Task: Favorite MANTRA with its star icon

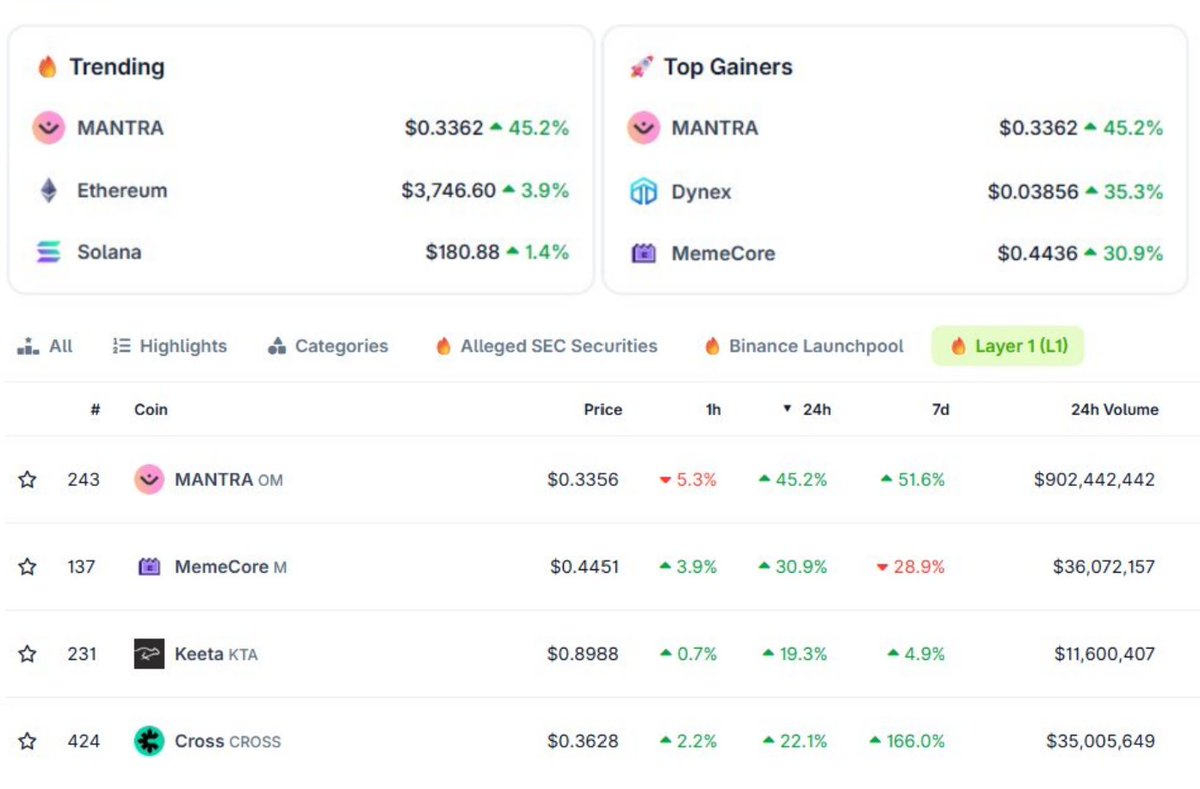Action: coord(27,480)
